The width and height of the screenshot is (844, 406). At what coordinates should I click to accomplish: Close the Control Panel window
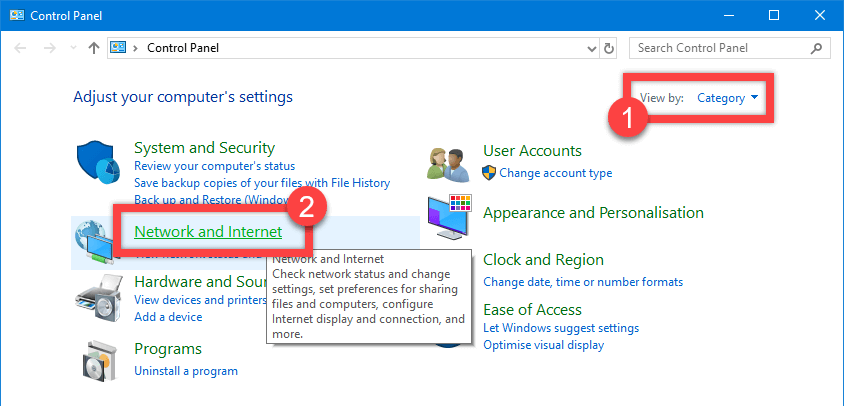tap(820, 16)
